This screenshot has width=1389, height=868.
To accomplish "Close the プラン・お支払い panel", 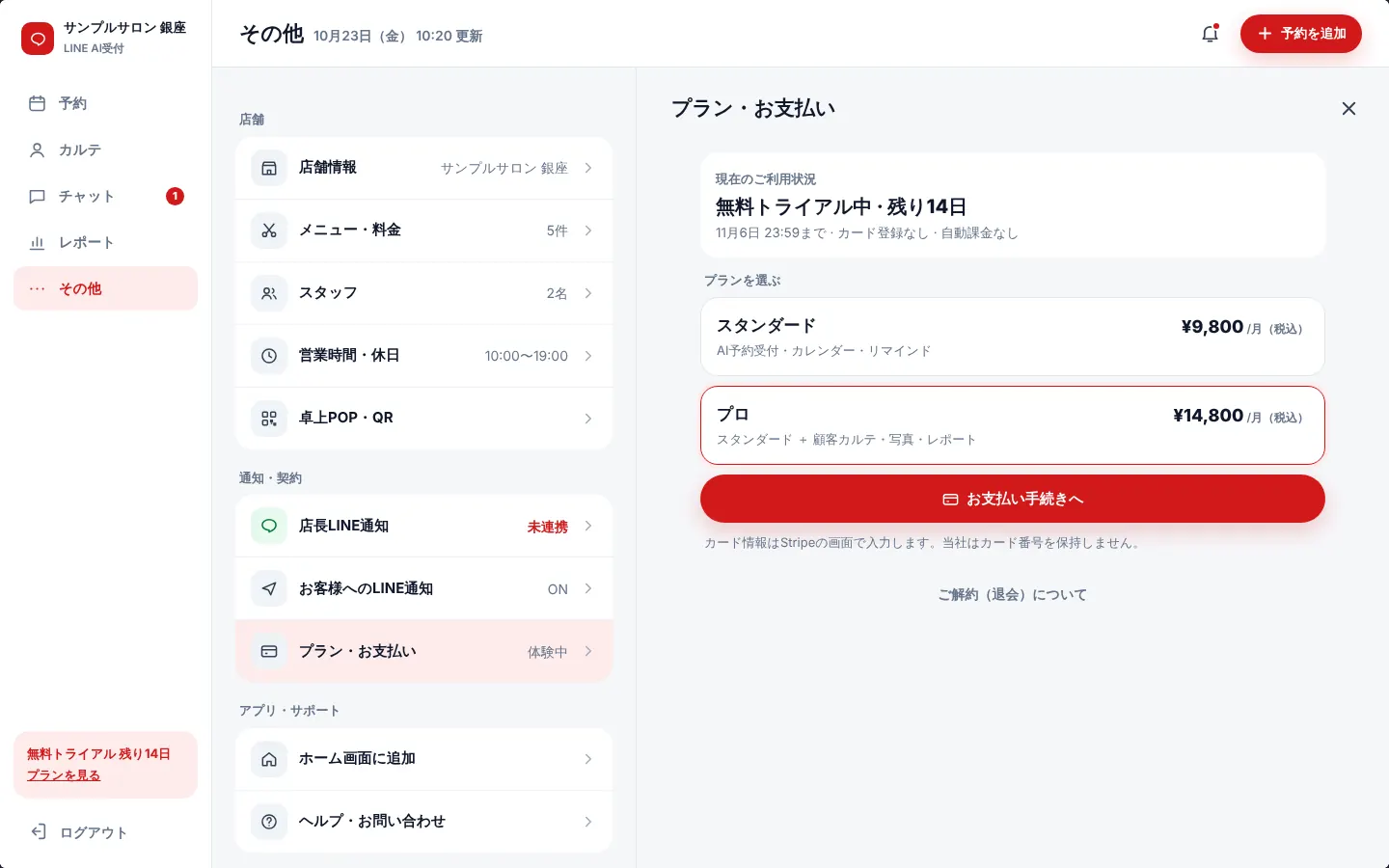I will 1348,109.
